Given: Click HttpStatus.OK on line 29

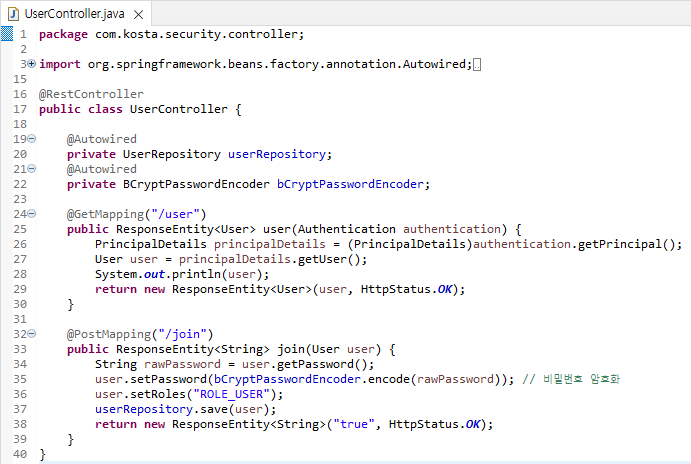Looking at the screenshot, I should (x=406, y=289).
